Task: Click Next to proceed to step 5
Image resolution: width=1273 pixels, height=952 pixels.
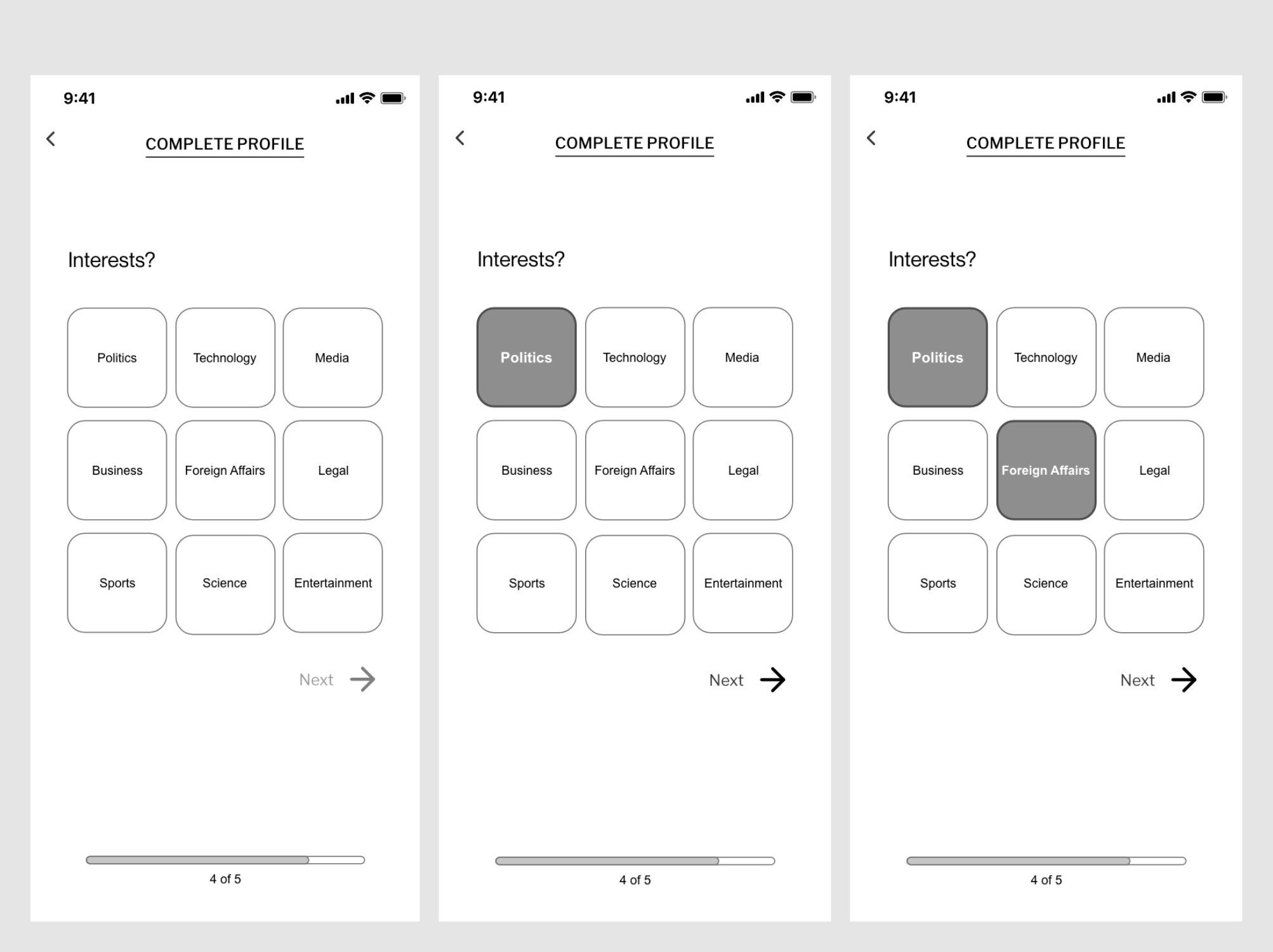Action: [1160, 680]
